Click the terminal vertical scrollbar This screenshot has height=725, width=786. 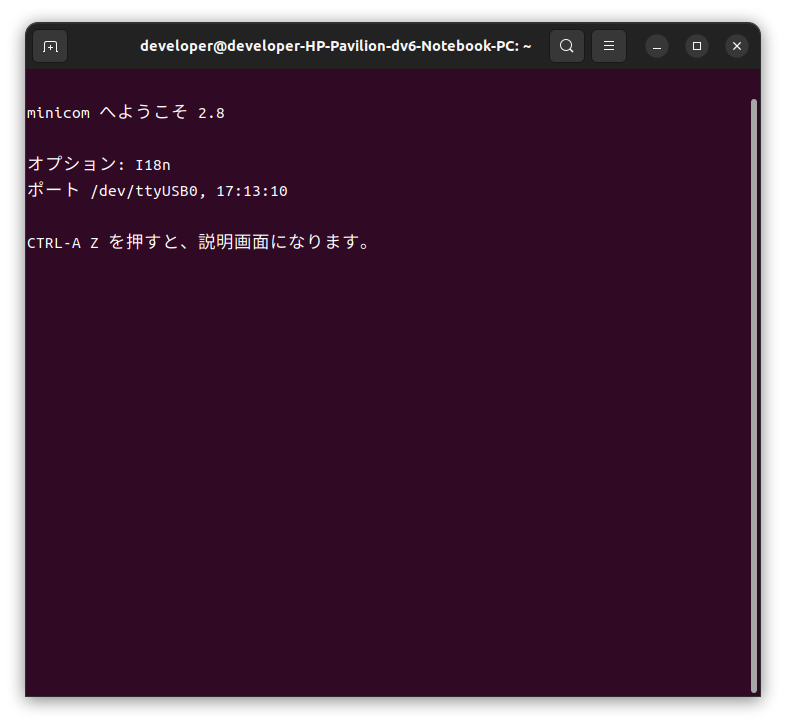pyautogui.click(x=754, y=396)
